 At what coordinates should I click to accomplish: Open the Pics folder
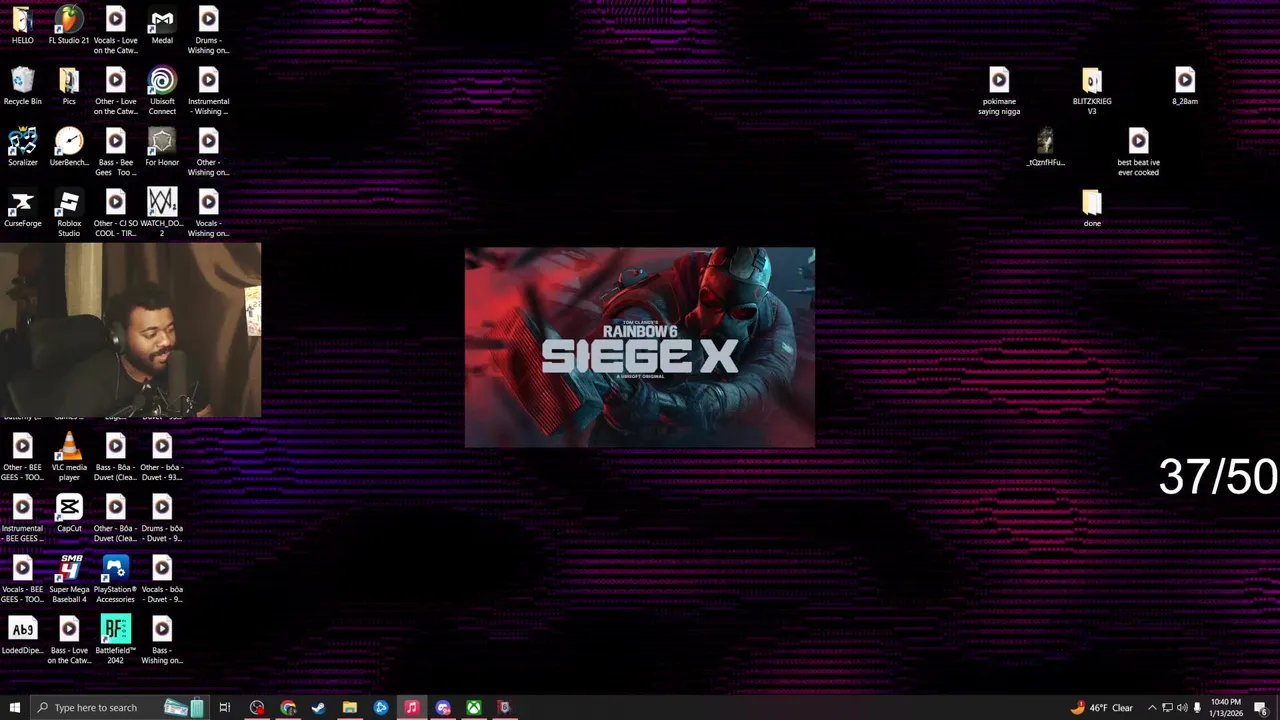pos(69,87)
